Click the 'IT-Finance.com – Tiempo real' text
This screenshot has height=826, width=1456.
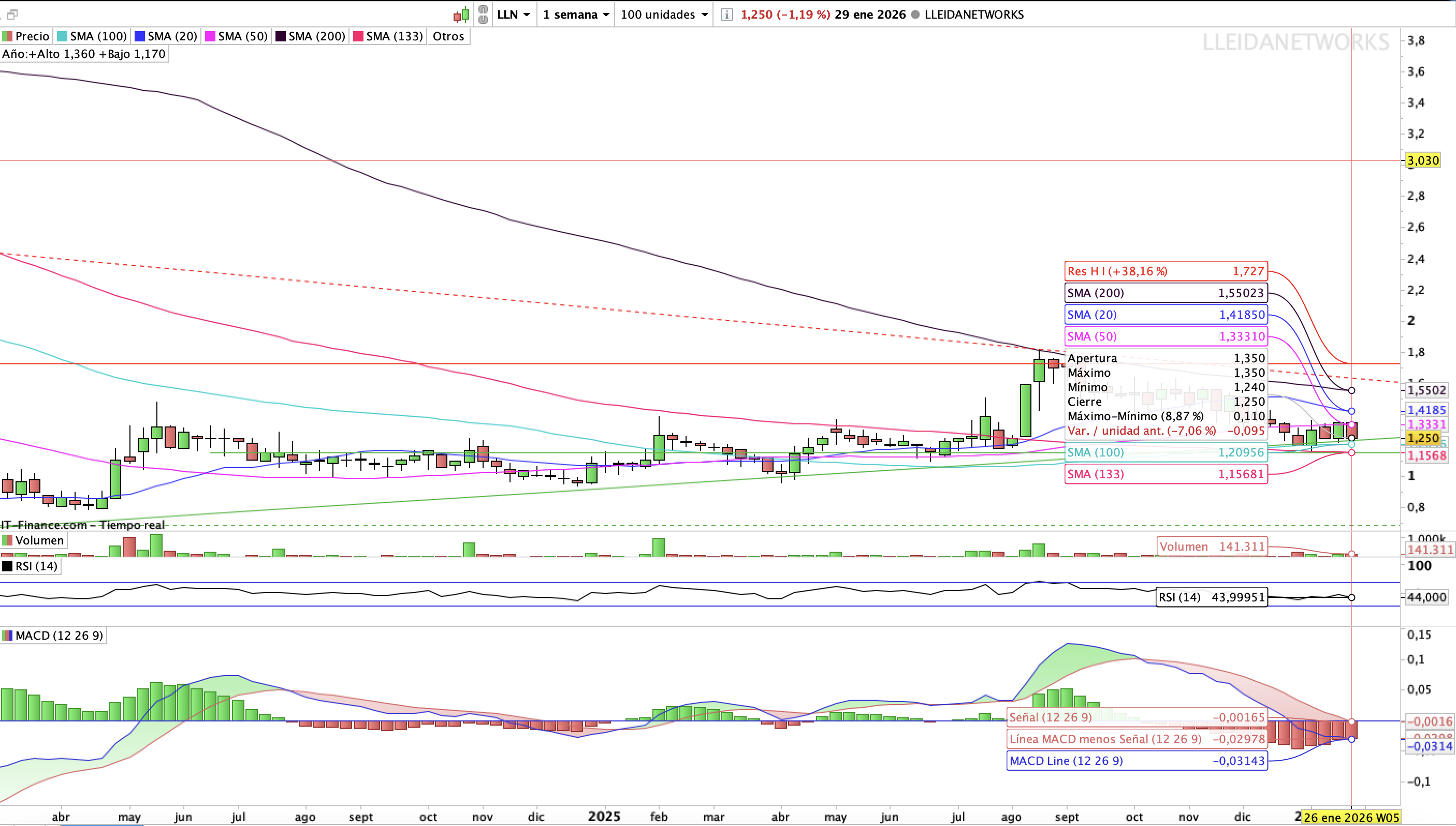83,525
